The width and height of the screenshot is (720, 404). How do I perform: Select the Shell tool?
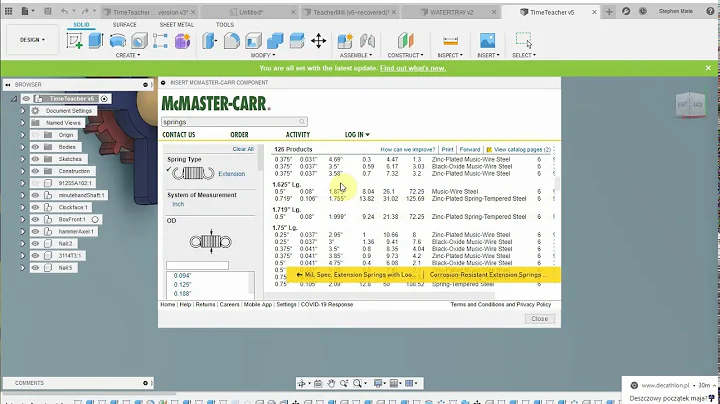coord(253,41)
